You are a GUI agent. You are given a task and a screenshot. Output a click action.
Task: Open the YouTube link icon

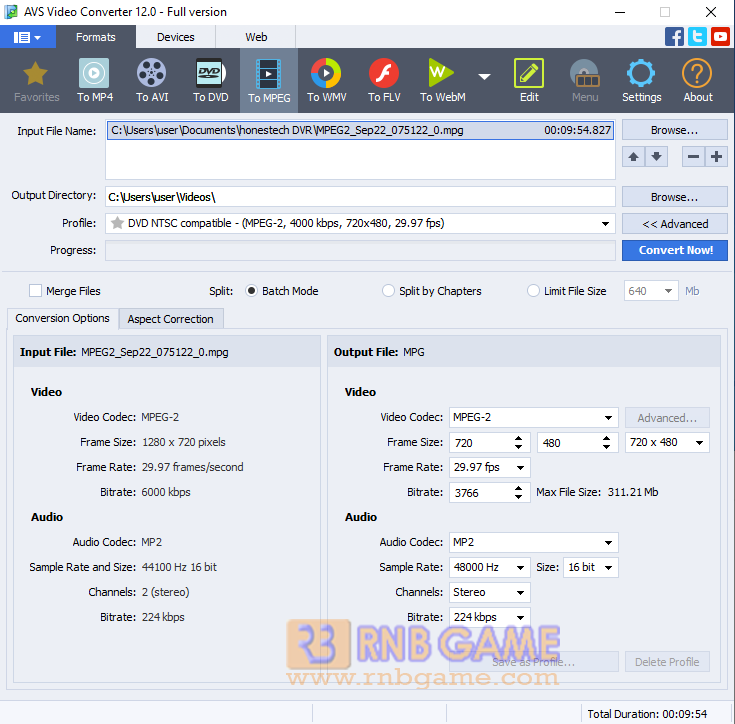(720, 37)
